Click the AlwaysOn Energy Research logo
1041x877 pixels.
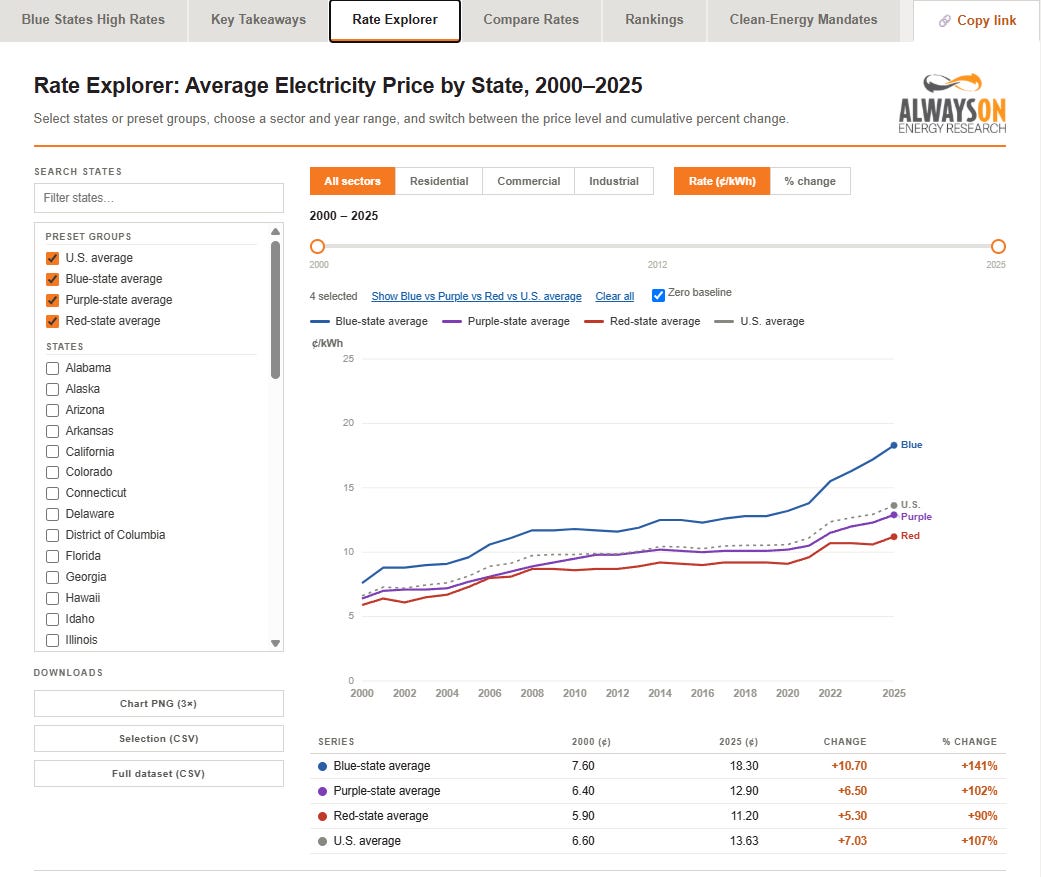point(952,104)
